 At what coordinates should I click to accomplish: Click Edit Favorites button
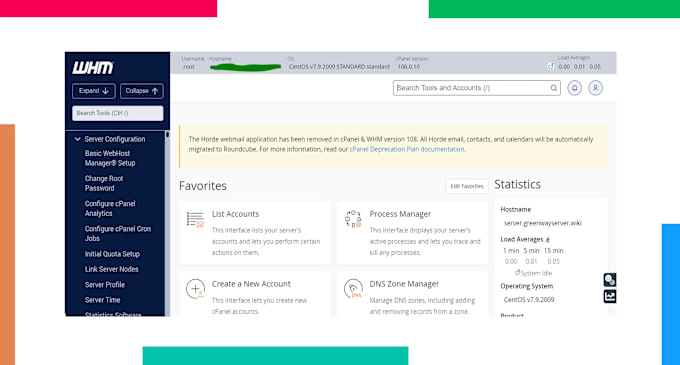tap(467, 186)
